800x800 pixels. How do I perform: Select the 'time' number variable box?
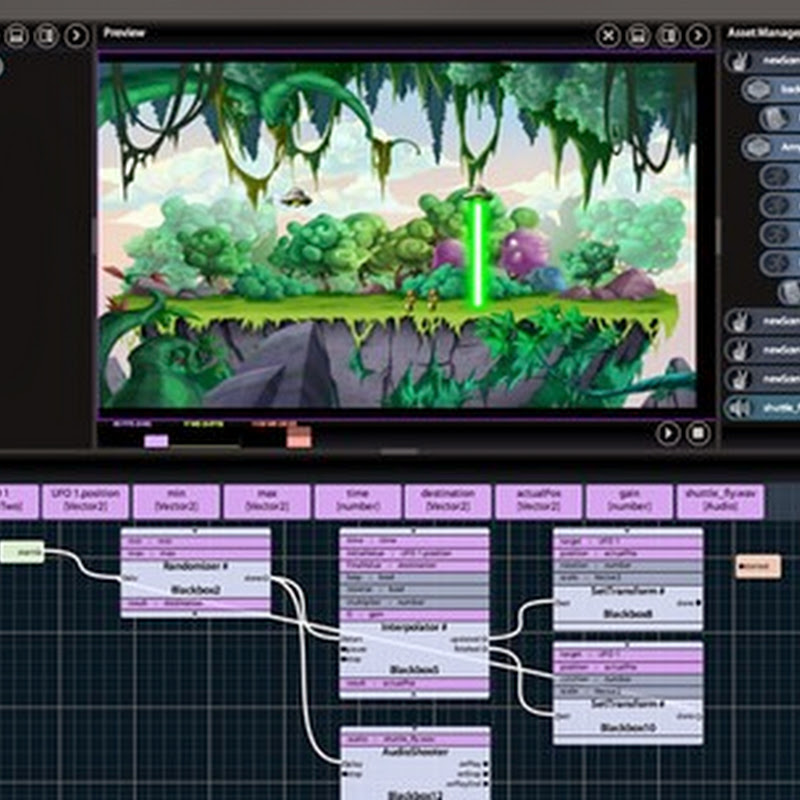pos(358,501)
